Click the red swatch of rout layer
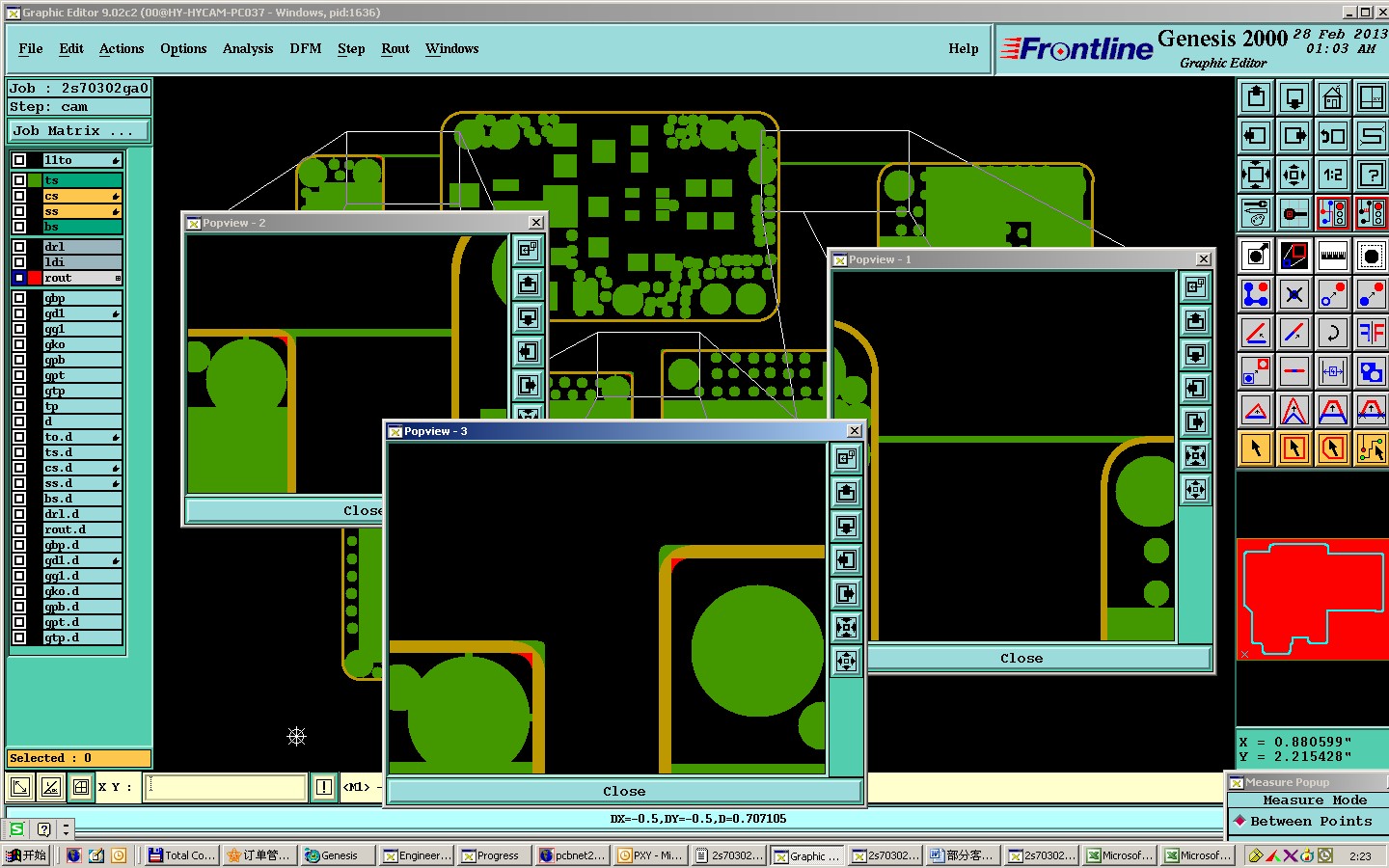Image resolution: width=1389 pixels, height=868 pixels. pos(35,278)
